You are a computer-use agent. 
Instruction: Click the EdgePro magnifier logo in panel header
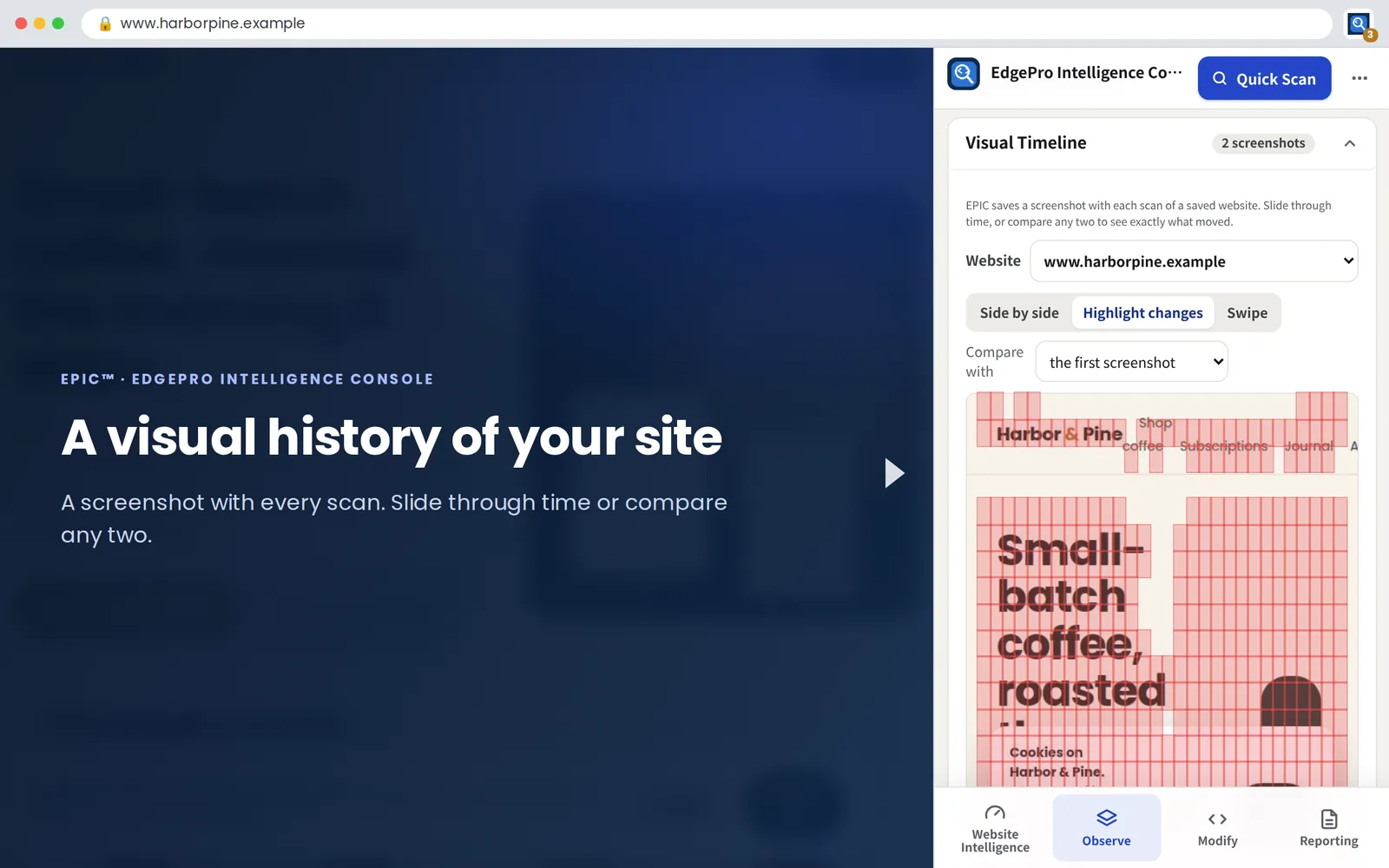(964, 74)
